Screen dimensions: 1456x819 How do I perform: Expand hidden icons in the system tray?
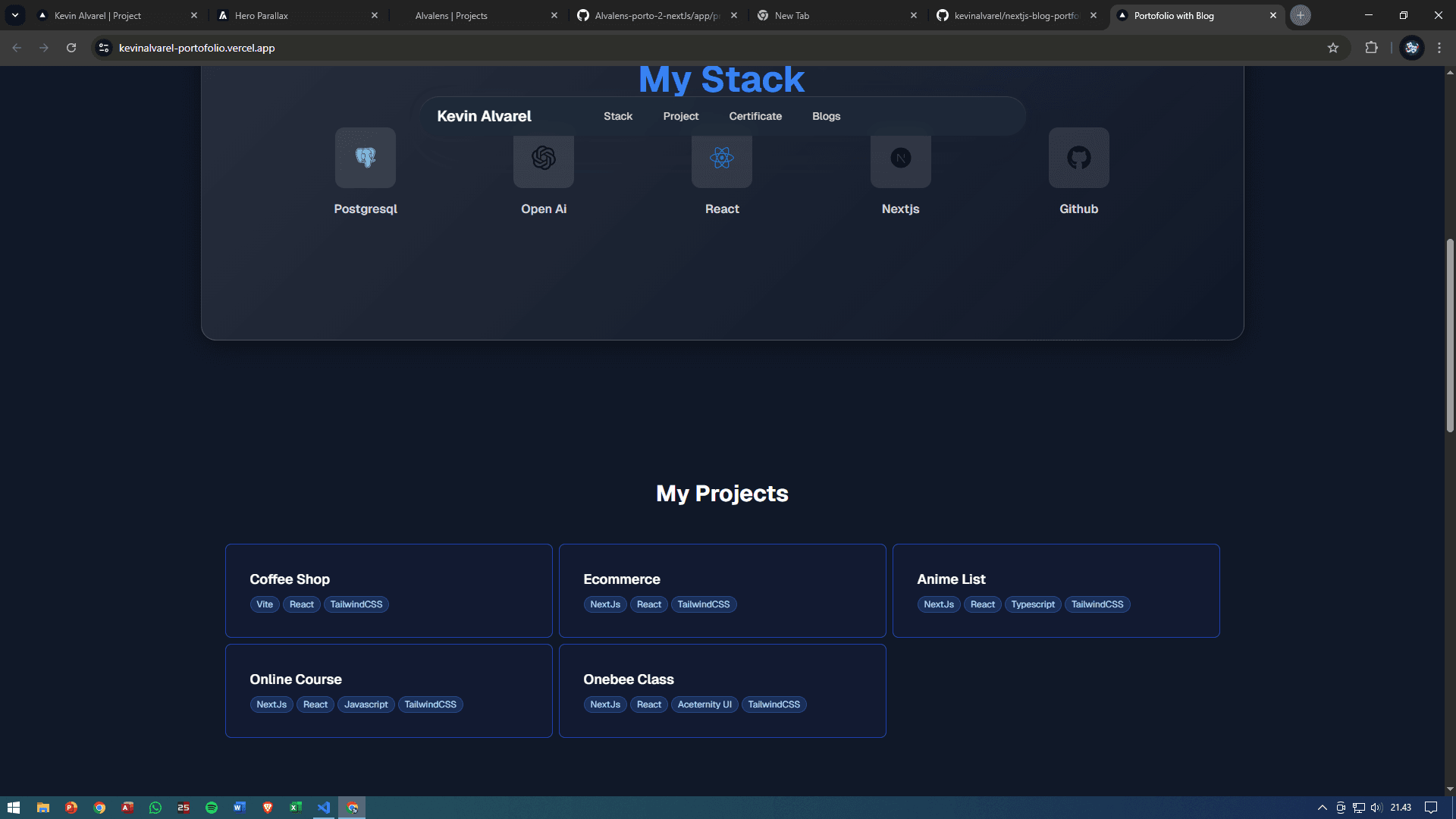pos(1322,807)
